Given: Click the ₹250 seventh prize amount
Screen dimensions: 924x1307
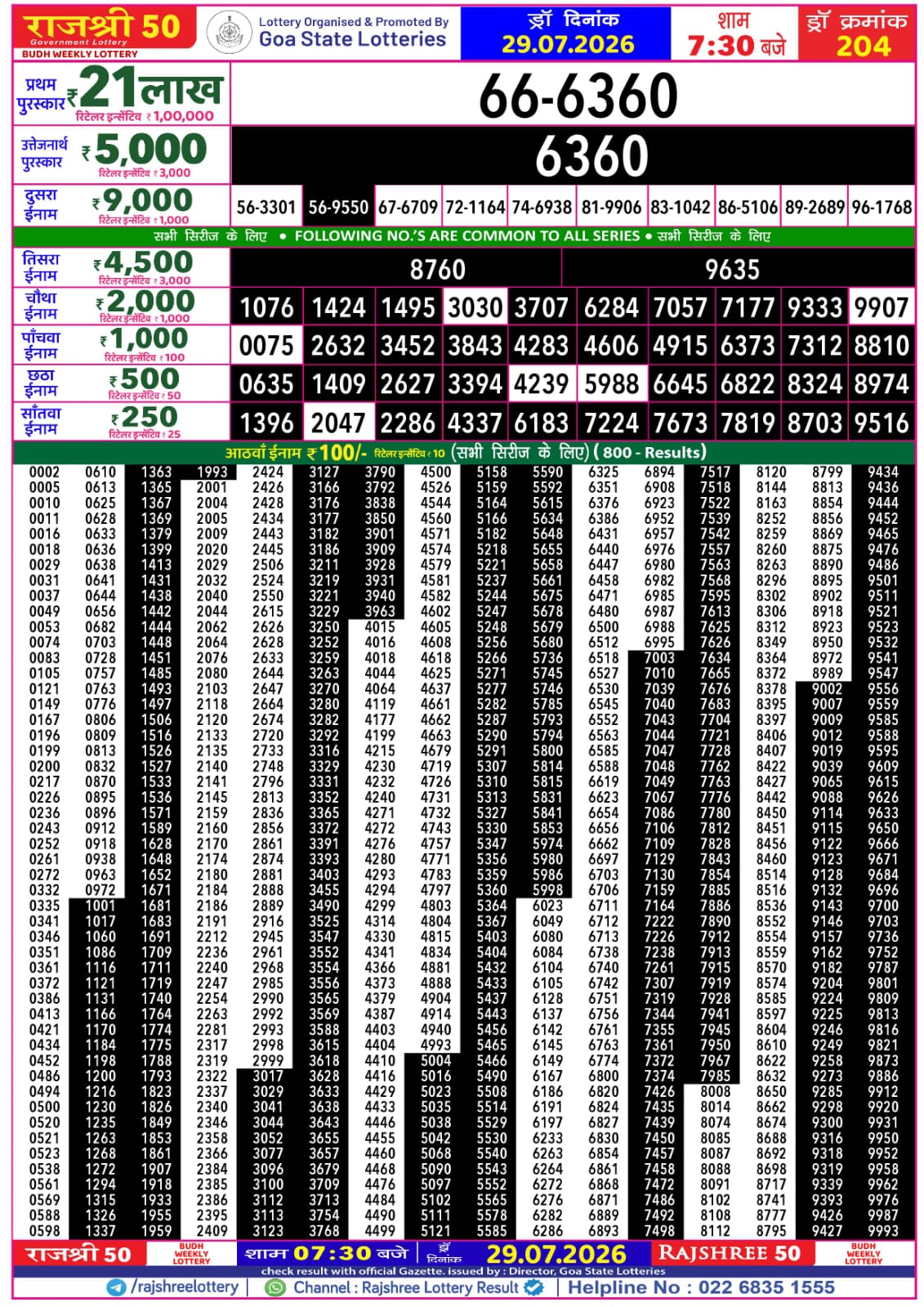Looking at the screenshot, I should 145,417.
